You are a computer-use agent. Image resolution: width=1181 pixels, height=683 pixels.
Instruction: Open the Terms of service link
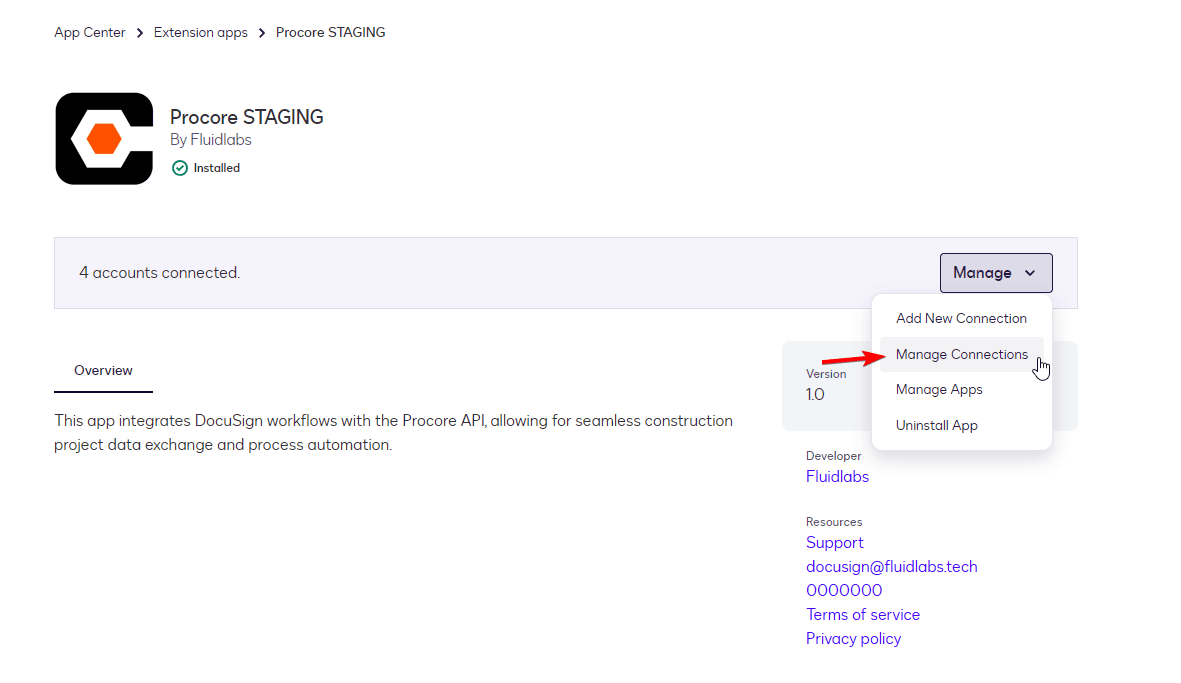coord(862,615)
